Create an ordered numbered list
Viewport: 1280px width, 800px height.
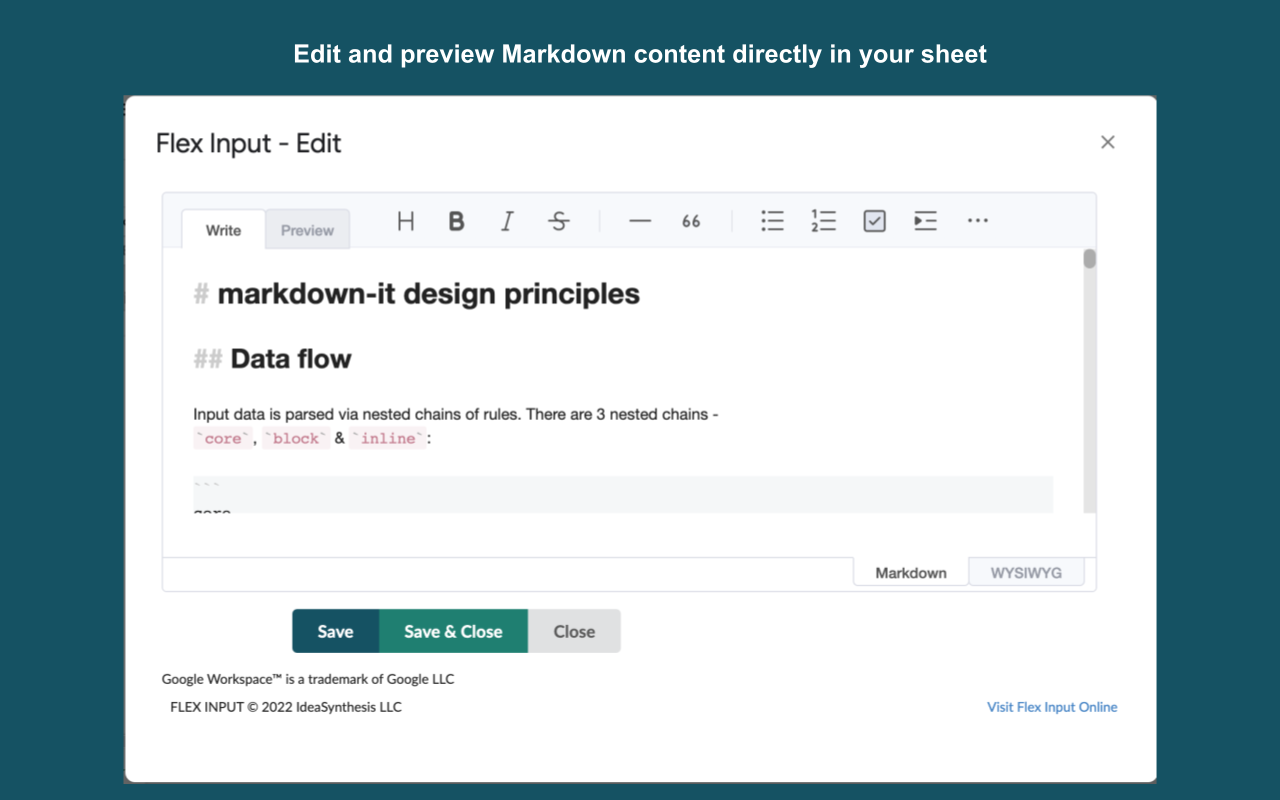pos(823,221)
